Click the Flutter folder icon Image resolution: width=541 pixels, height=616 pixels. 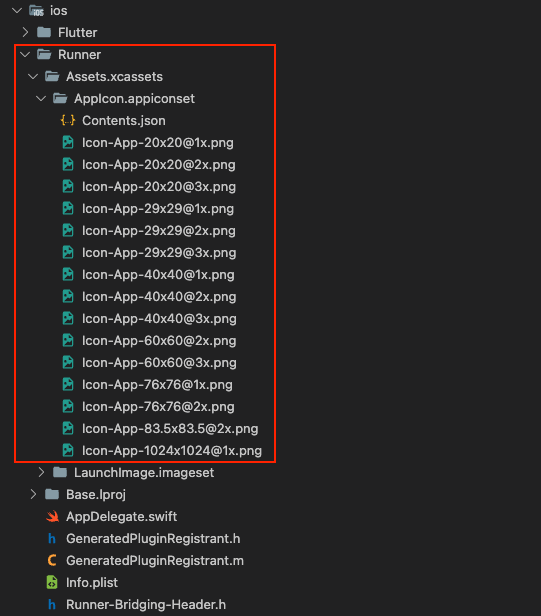(44, 32)
